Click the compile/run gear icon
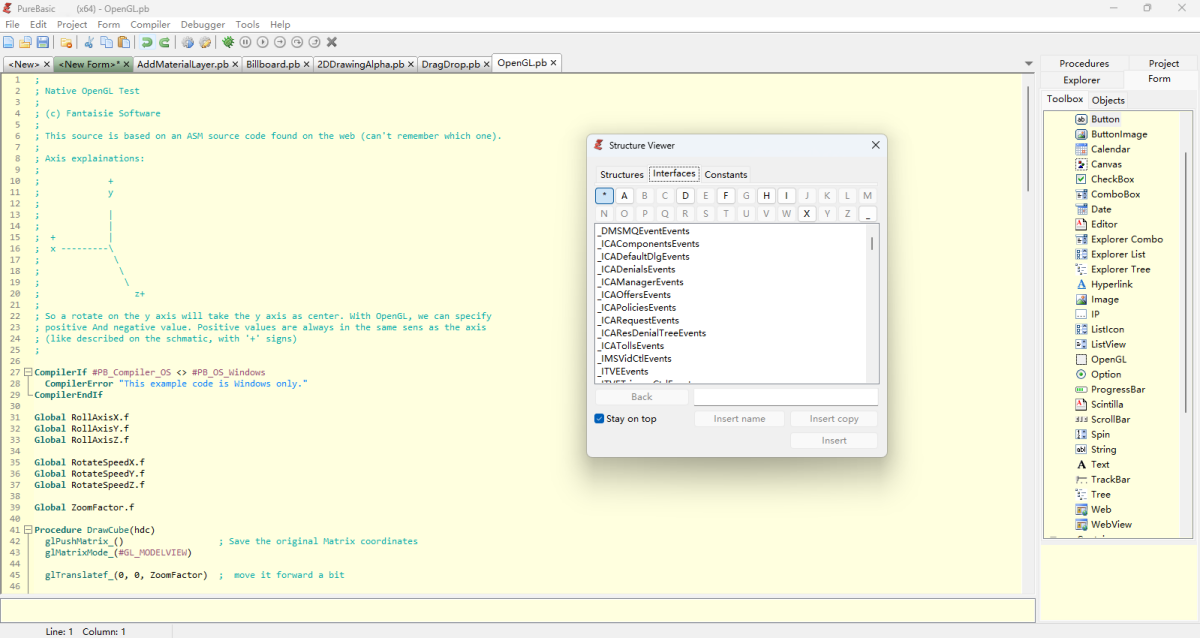 point(187,42)
